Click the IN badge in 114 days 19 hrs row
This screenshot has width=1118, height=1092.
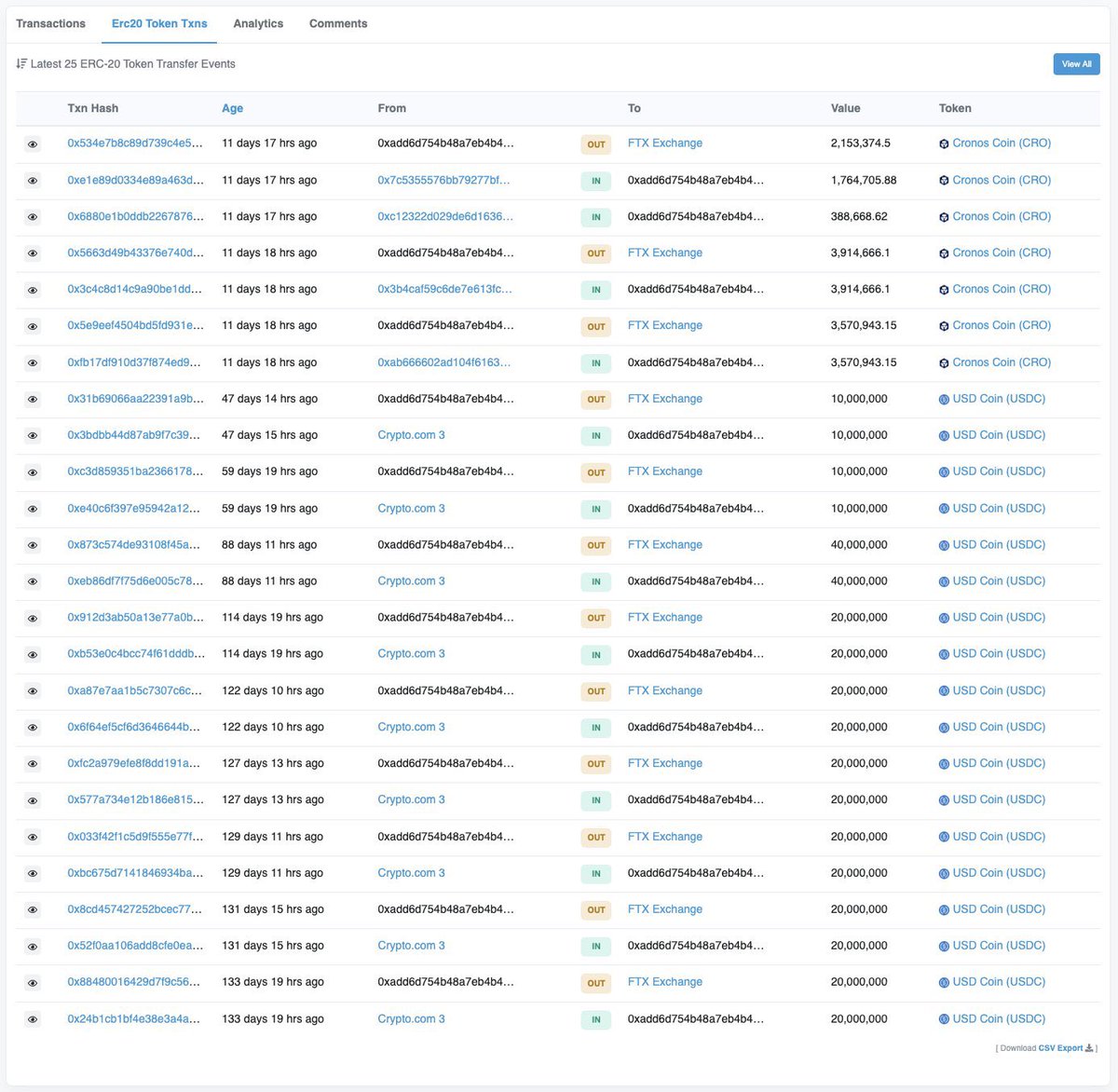(x=596, y=654)
